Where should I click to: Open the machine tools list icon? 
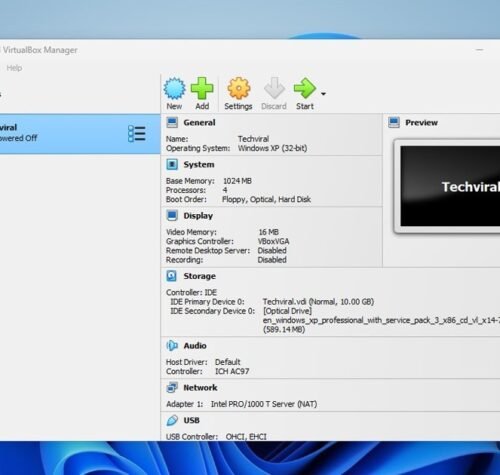[x=137, y=134]
